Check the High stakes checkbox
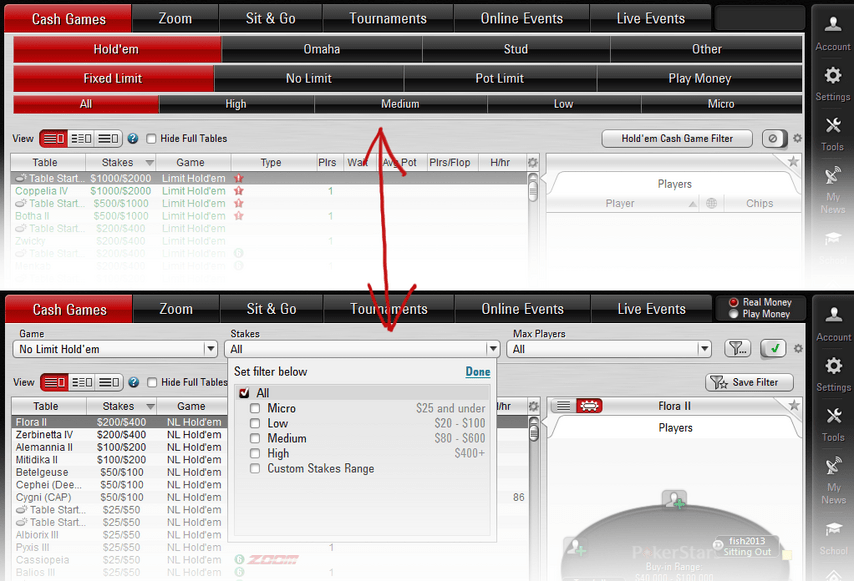The height and width of the screenshot is (581, 854). (x=255, y=453)
